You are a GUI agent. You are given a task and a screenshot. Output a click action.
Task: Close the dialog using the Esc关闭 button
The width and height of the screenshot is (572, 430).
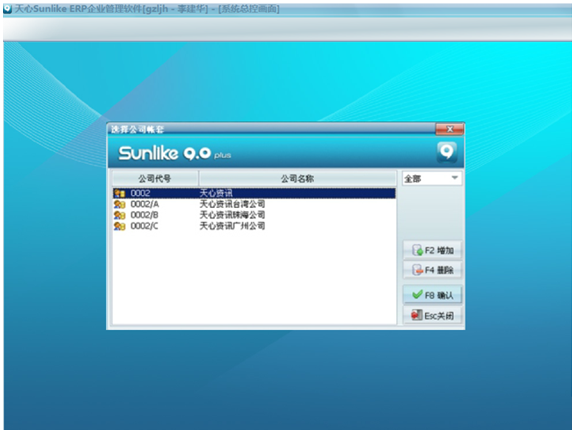(x=432, y=315)
